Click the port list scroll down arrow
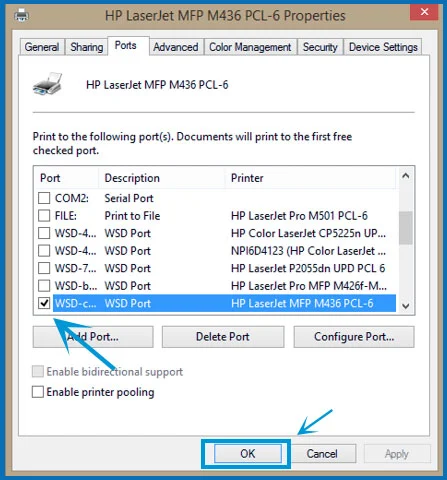This screenshot has width=447, height=480. tap(406, 305)
